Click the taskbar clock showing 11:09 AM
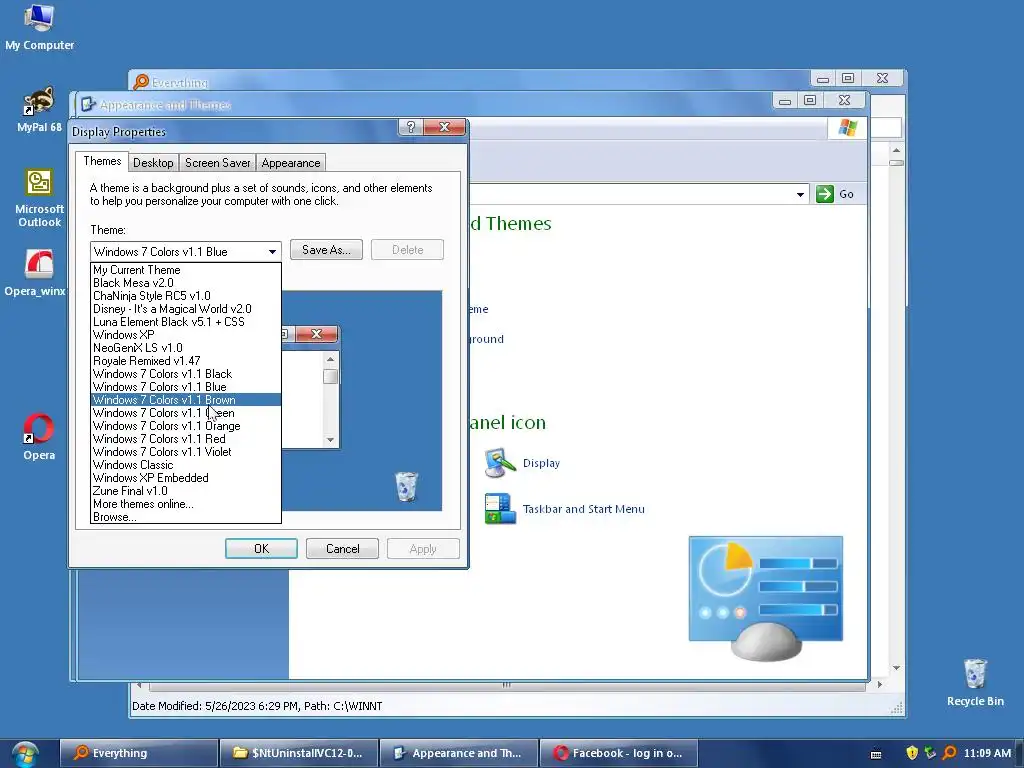Image resolution: width=1024 pixels, height=768 pixels. (x=987, y=753)
